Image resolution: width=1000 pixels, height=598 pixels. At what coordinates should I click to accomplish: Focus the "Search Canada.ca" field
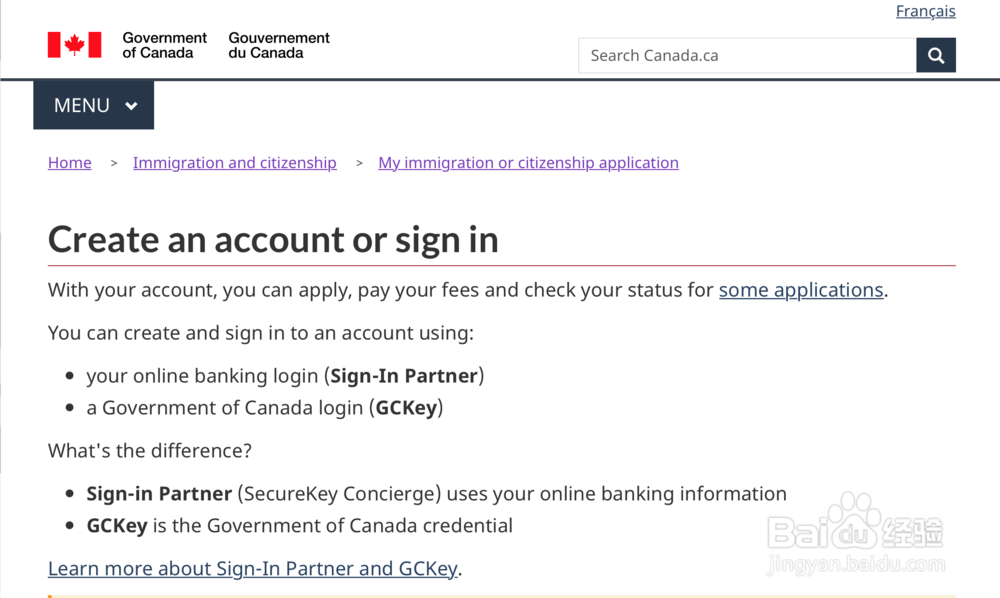pos(747,56)
